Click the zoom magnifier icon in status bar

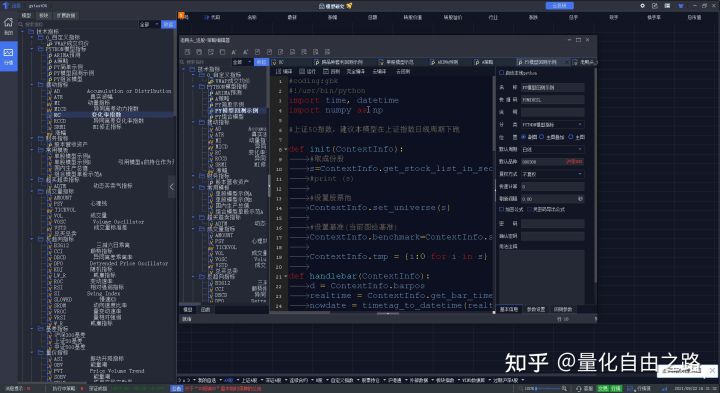(564, 389)
